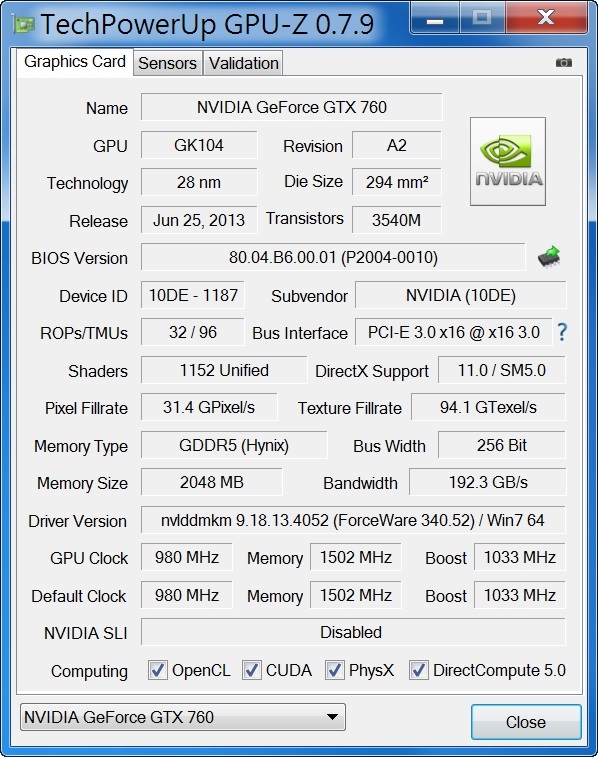Click the Name field showing GeForce GTX 760
Image resolution: width=598 pixels, height=757 pixels.
tap(292, 107)
